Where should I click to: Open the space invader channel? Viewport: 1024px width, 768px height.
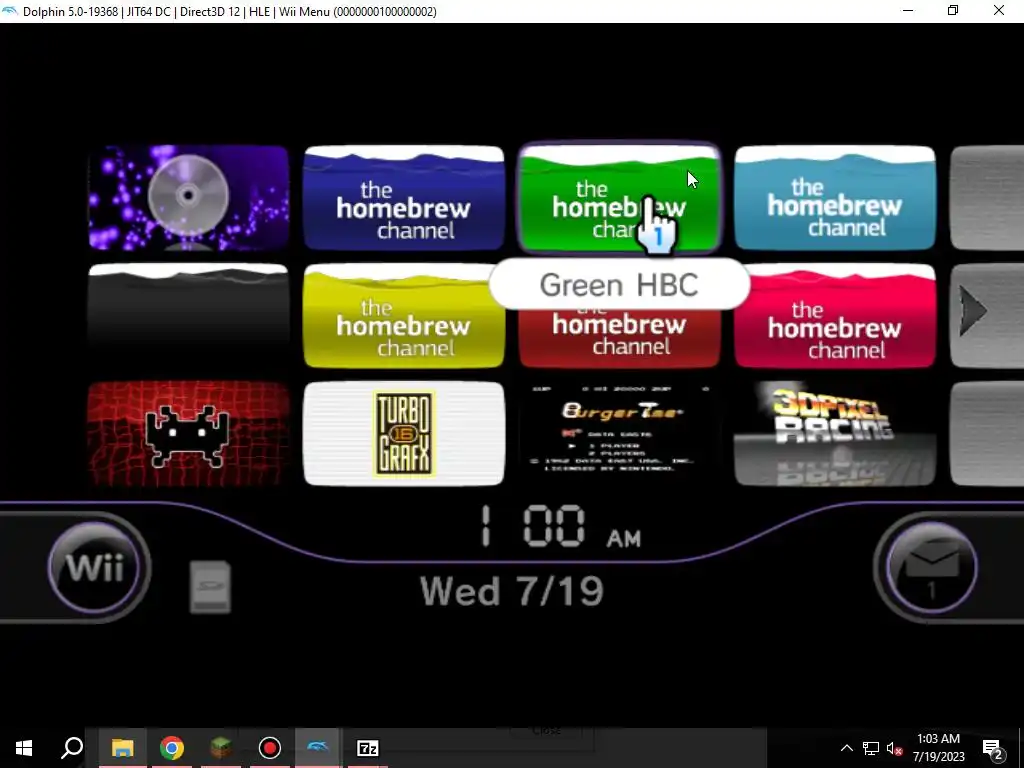click(189, 434)
